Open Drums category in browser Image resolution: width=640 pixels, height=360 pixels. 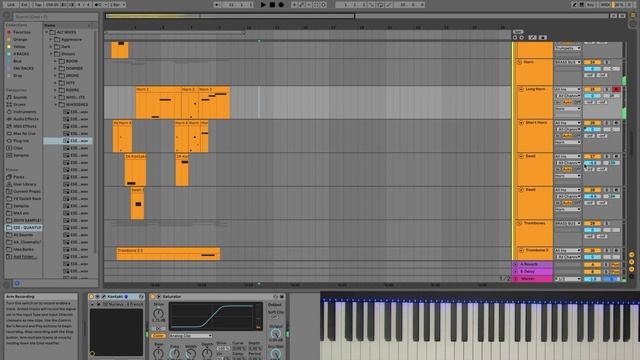click(x=19, y=104)
